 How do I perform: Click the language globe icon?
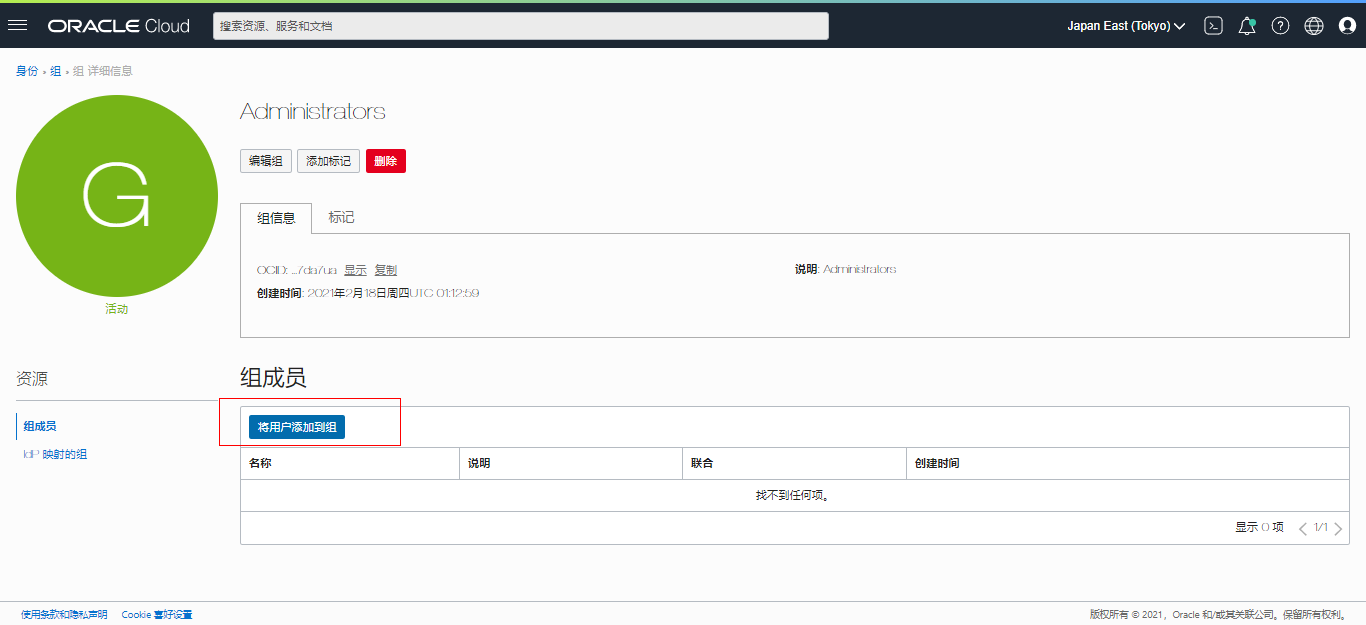pos(1314,26)
